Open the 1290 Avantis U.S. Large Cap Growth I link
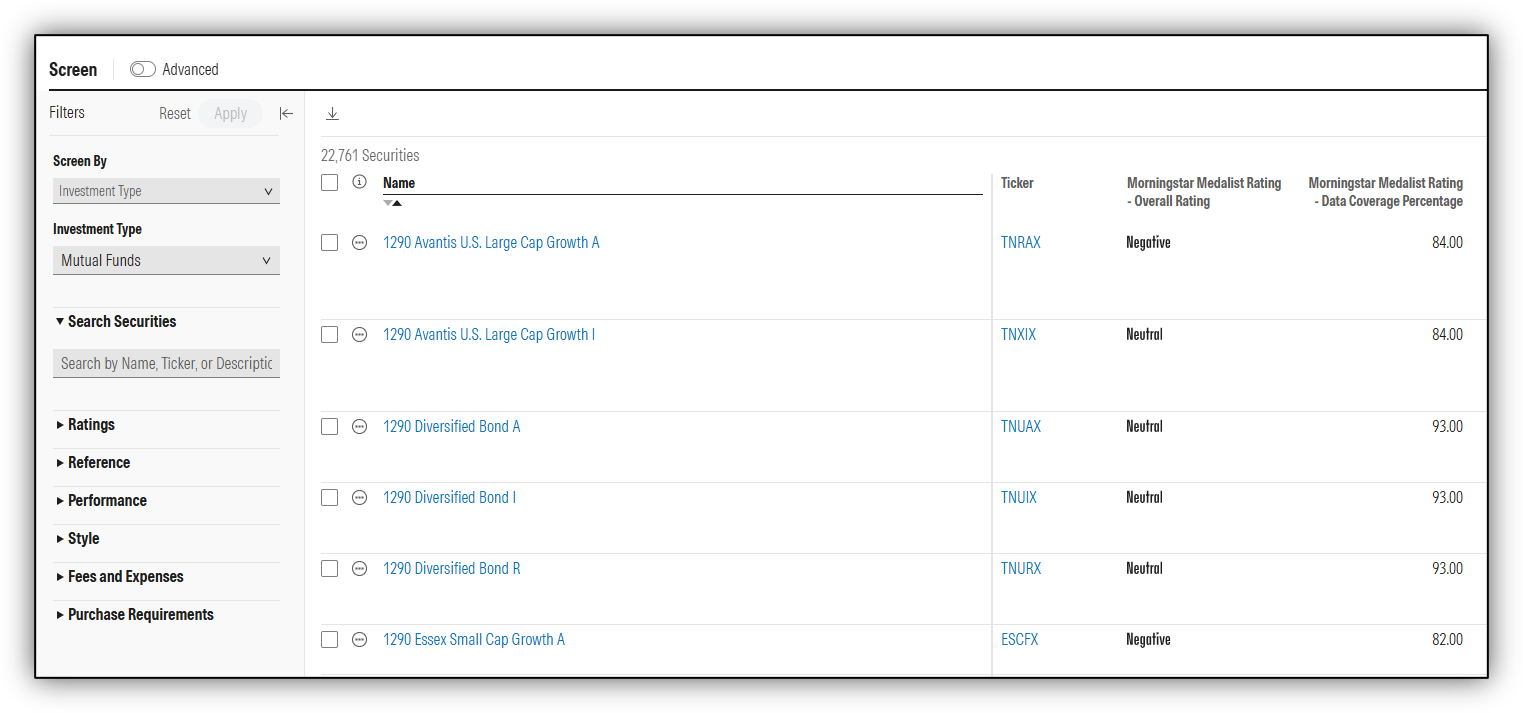 pos(489,335)
